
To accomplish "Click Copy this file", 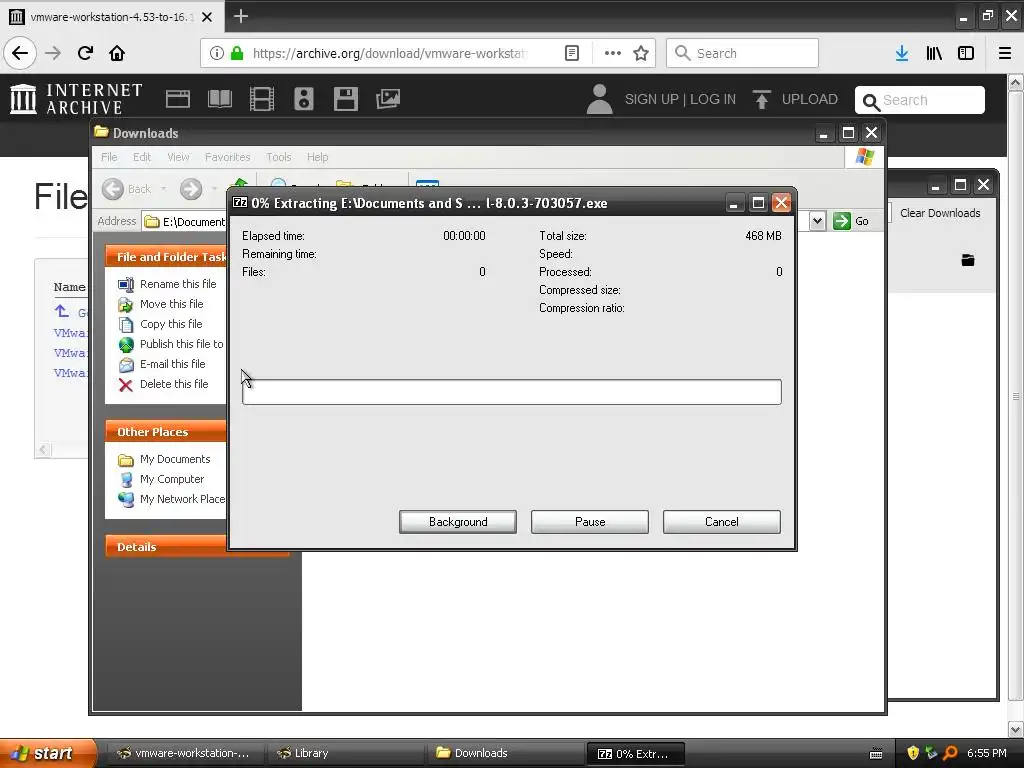I will [171, 324].
